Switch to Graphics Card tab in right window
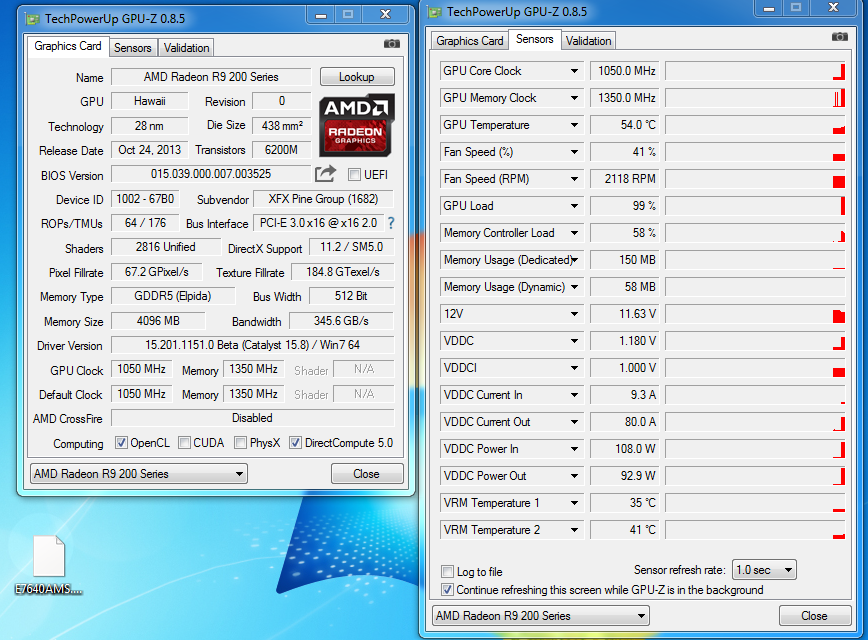This screenshot has width=868, height=640. tap(469, 41)
